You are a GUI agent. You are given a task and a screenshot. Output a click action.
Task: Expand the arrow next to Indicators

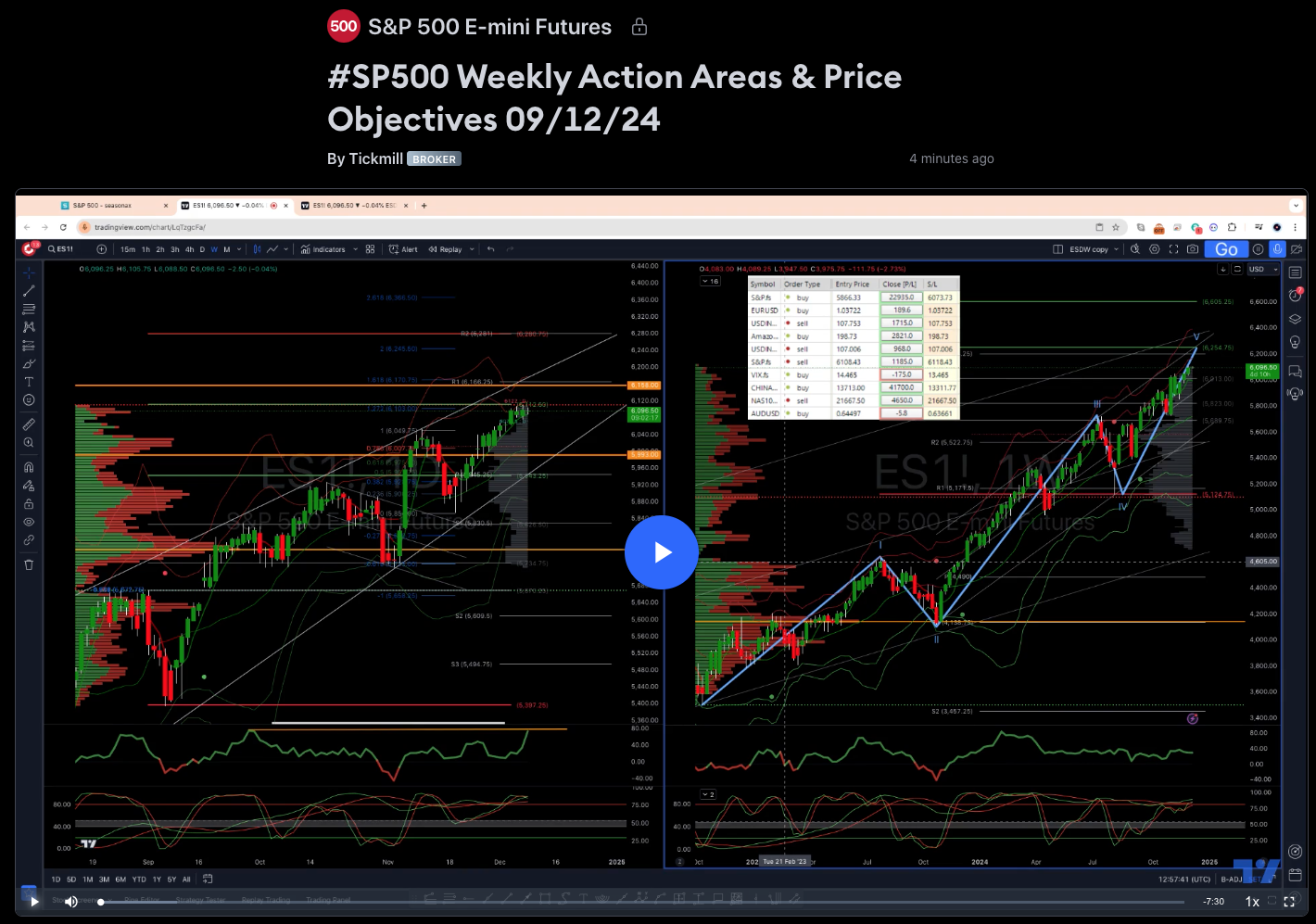click(356, 249)
